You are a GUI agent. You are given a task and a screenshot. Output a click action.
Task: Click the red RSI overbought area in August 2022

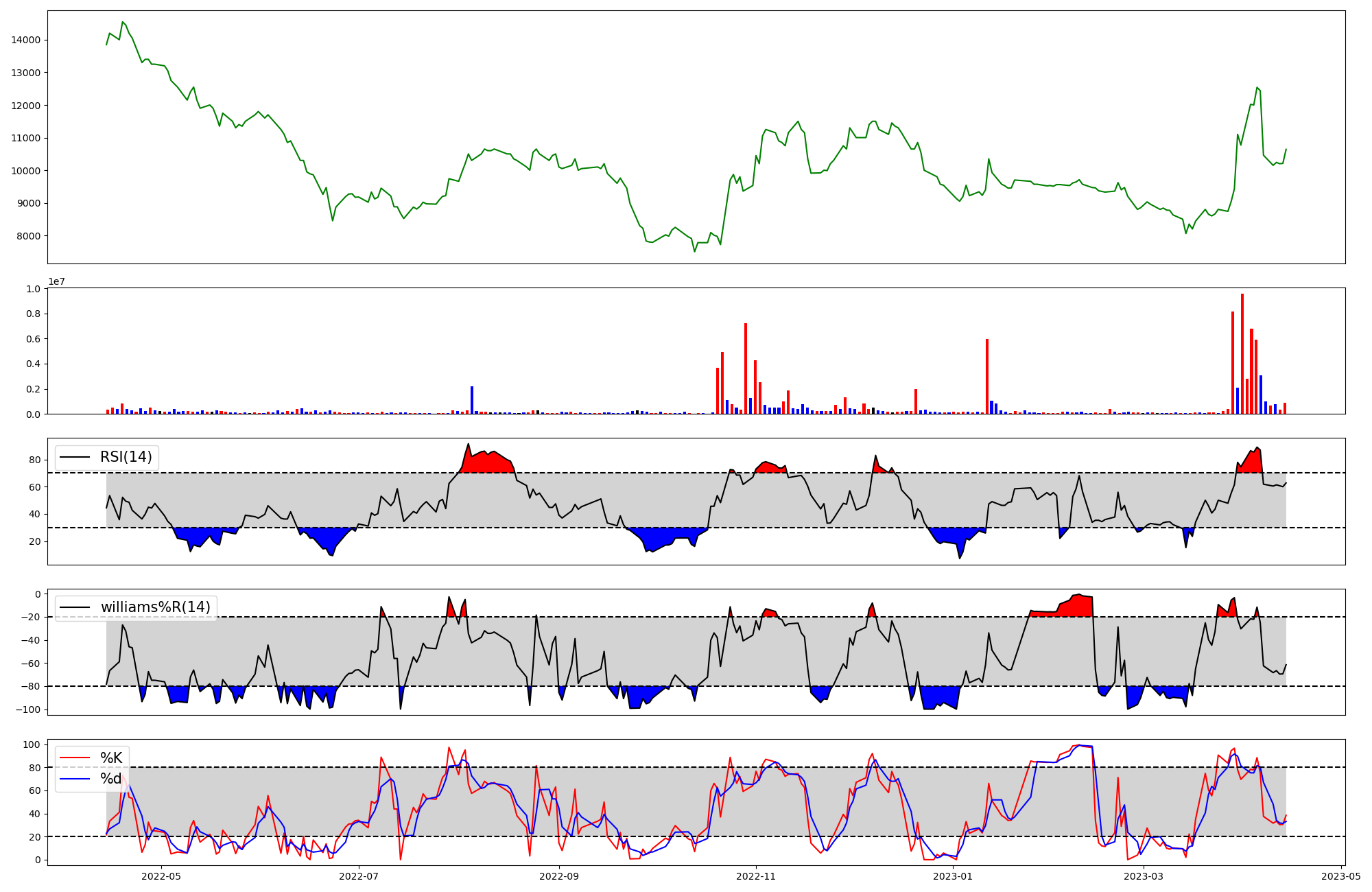pos(487,462)
